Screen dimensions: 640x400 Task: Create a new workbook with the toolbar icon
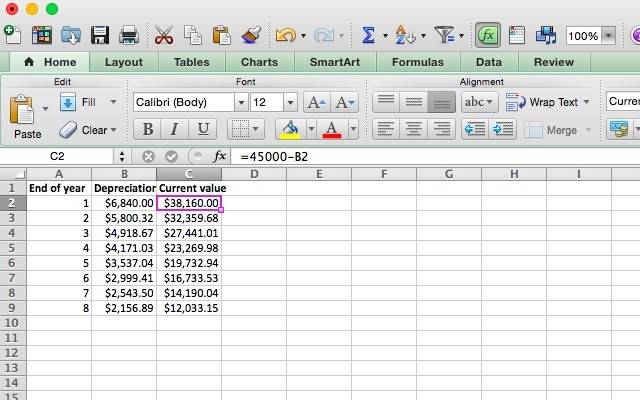[12, 35]
